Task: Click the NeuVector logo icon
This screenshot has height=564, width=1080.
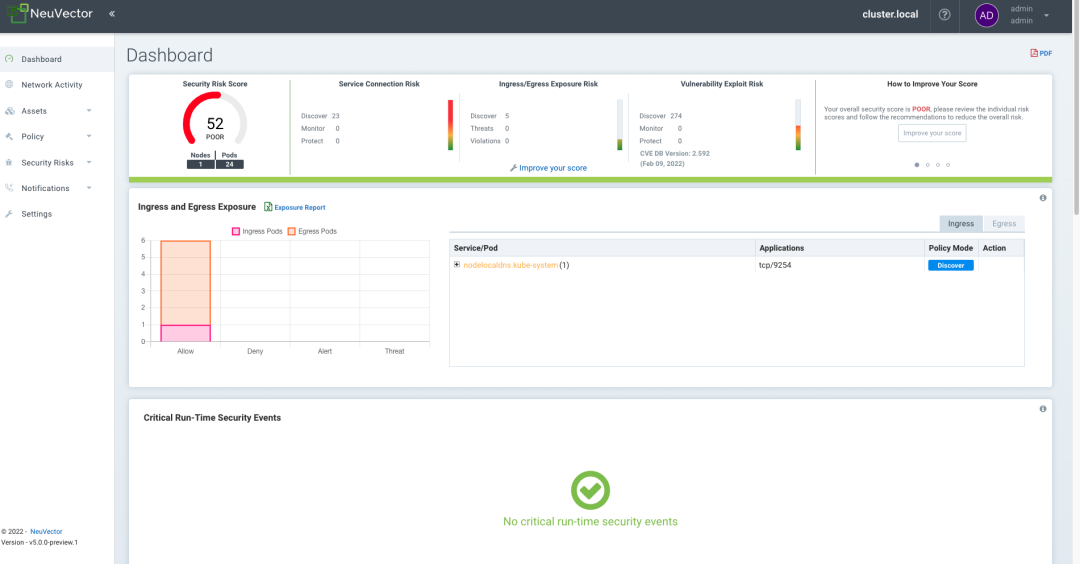Action: (x=17, y=13)
